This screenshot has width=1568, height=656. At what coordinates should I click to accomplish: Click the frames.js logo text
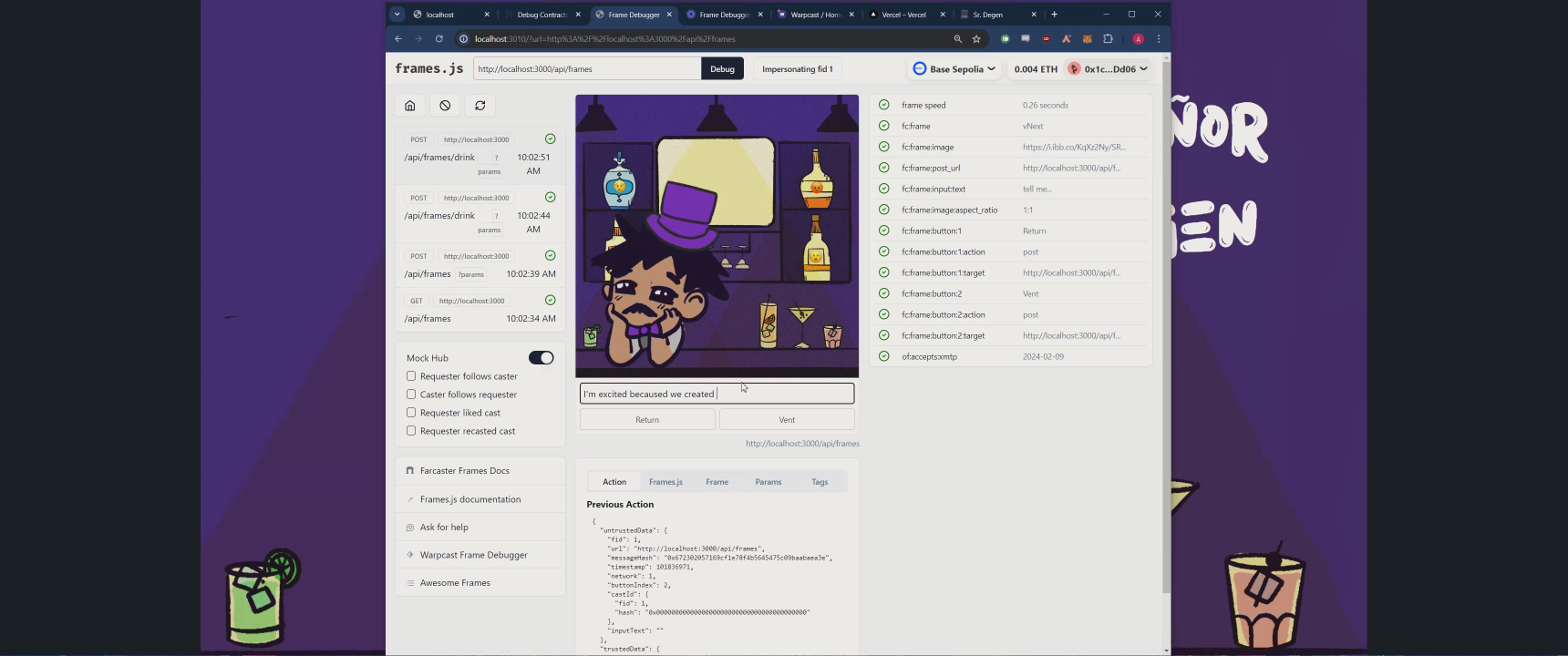click(429, 68)
